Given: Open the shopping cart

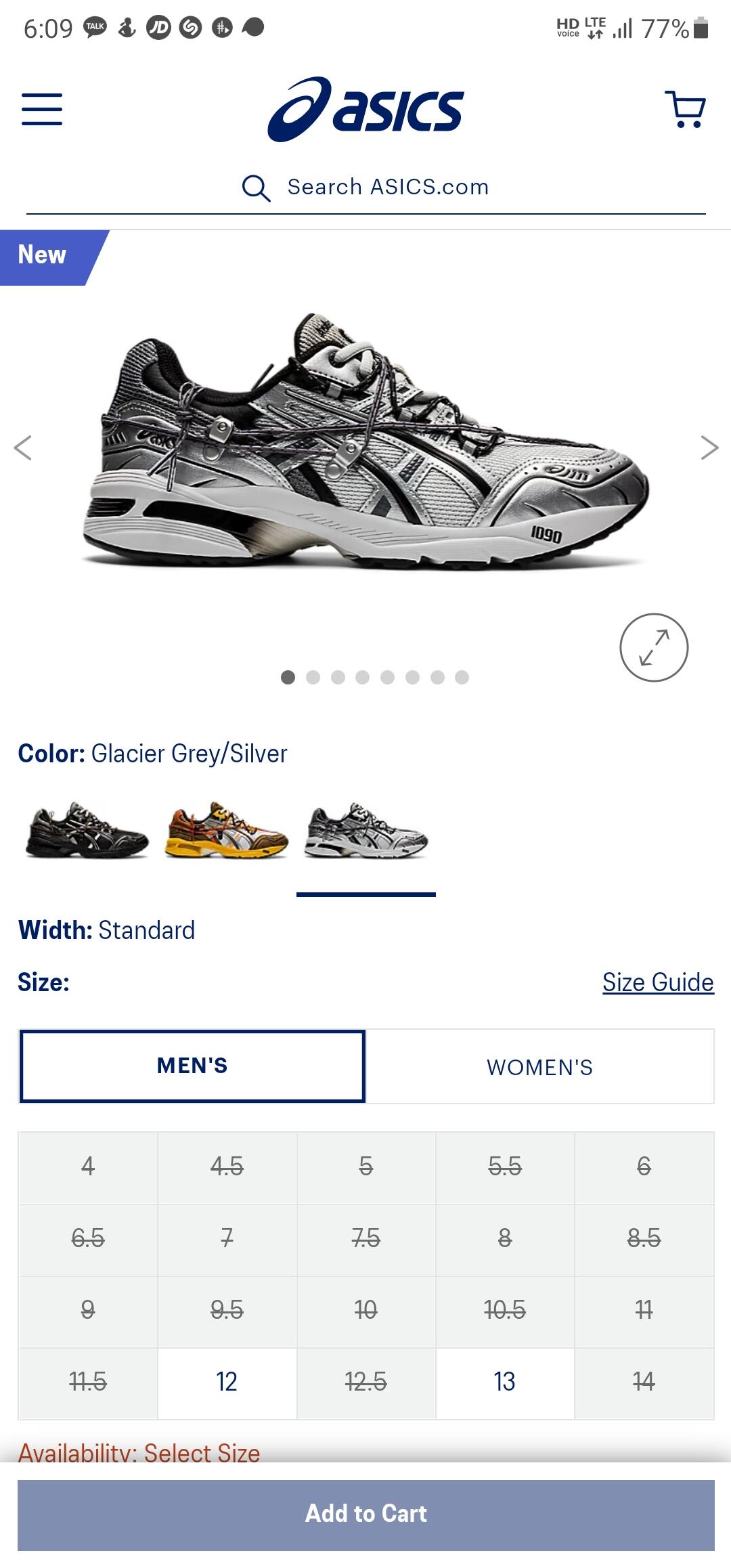Looking at the screenshot, I should coord(686,109).
